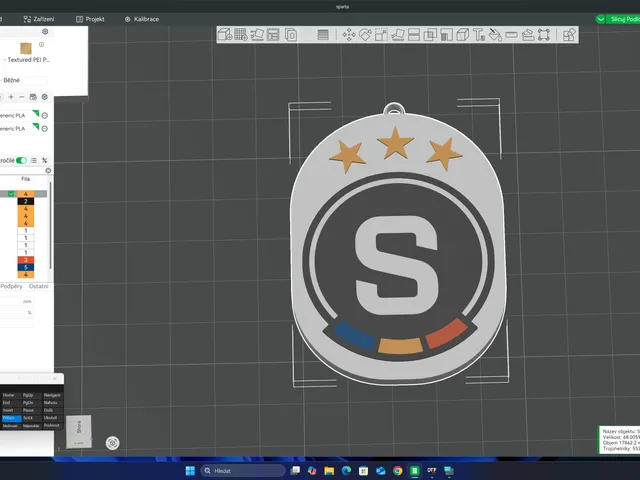The image size is (640, 480).
Task: Select the Text shape tool
Action: click(479, 35)
